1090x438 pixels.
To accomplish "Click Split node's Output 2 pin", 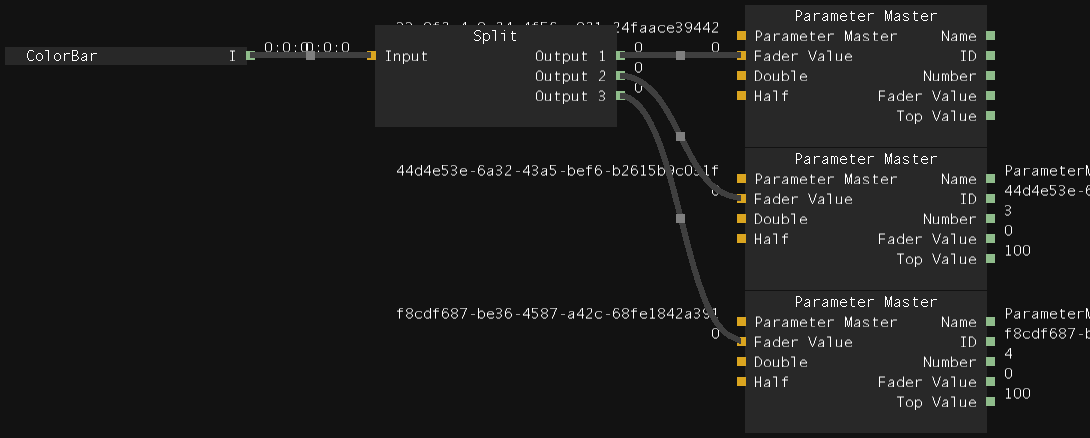I will [x=621, y=76].
